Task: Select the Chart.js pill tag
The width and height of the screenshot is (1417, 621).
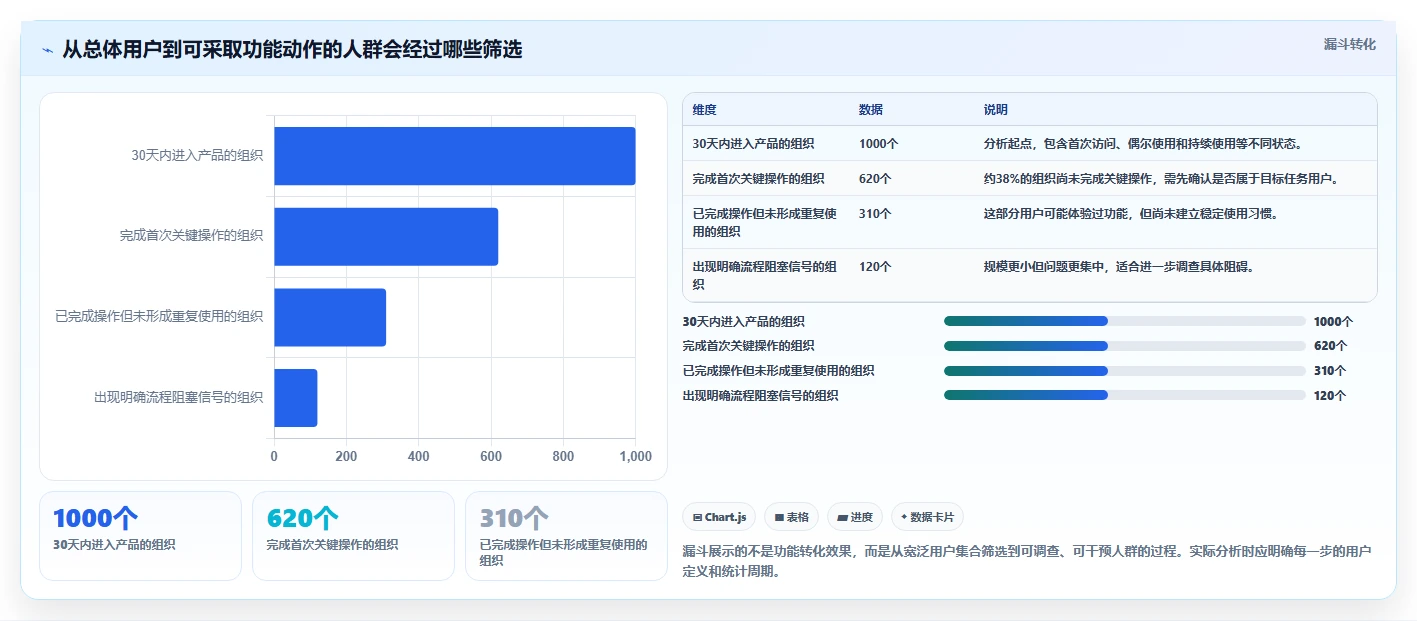Action: pyautogui.click(x=719, y=517)
